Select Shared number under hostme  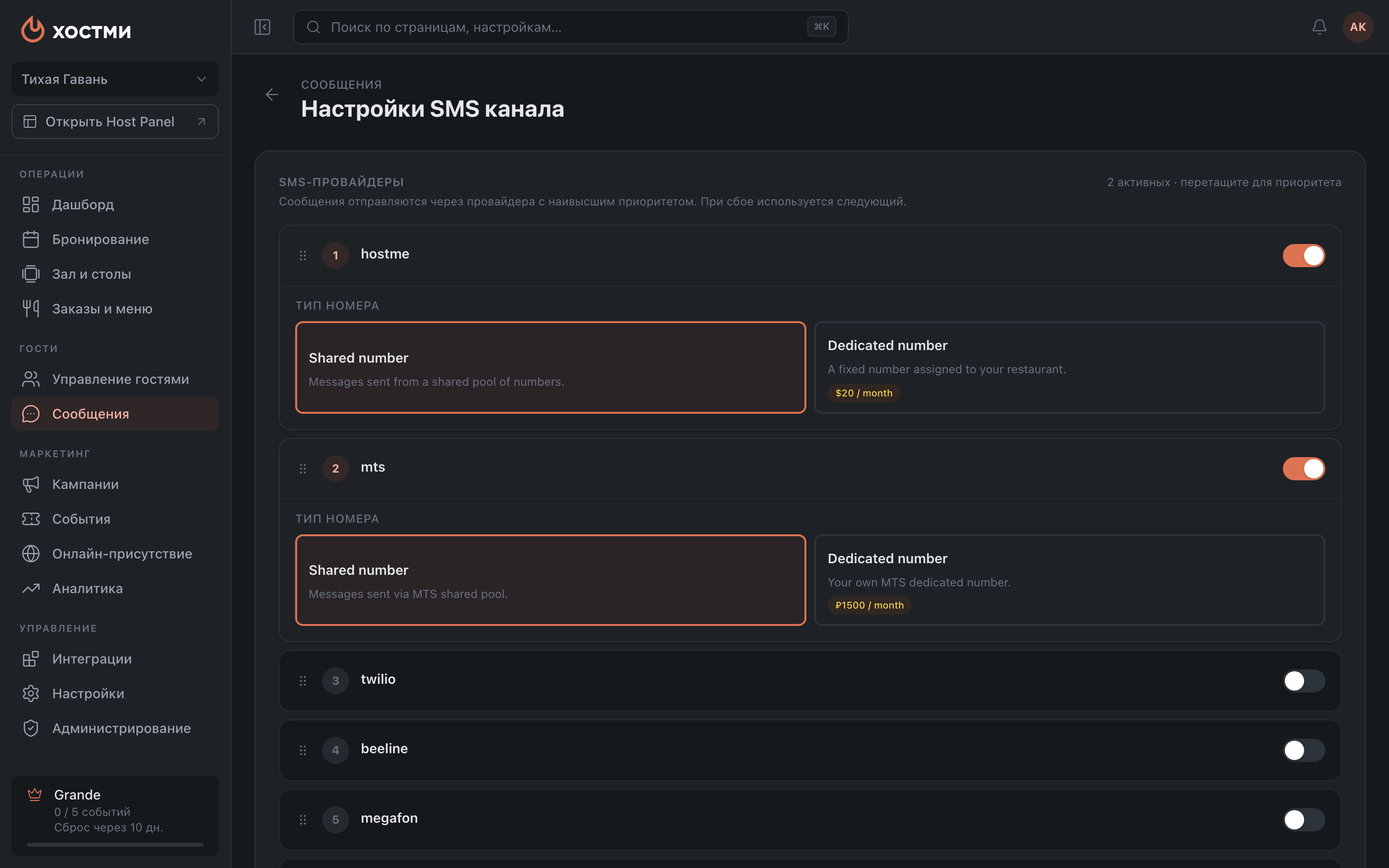point(550,367)
